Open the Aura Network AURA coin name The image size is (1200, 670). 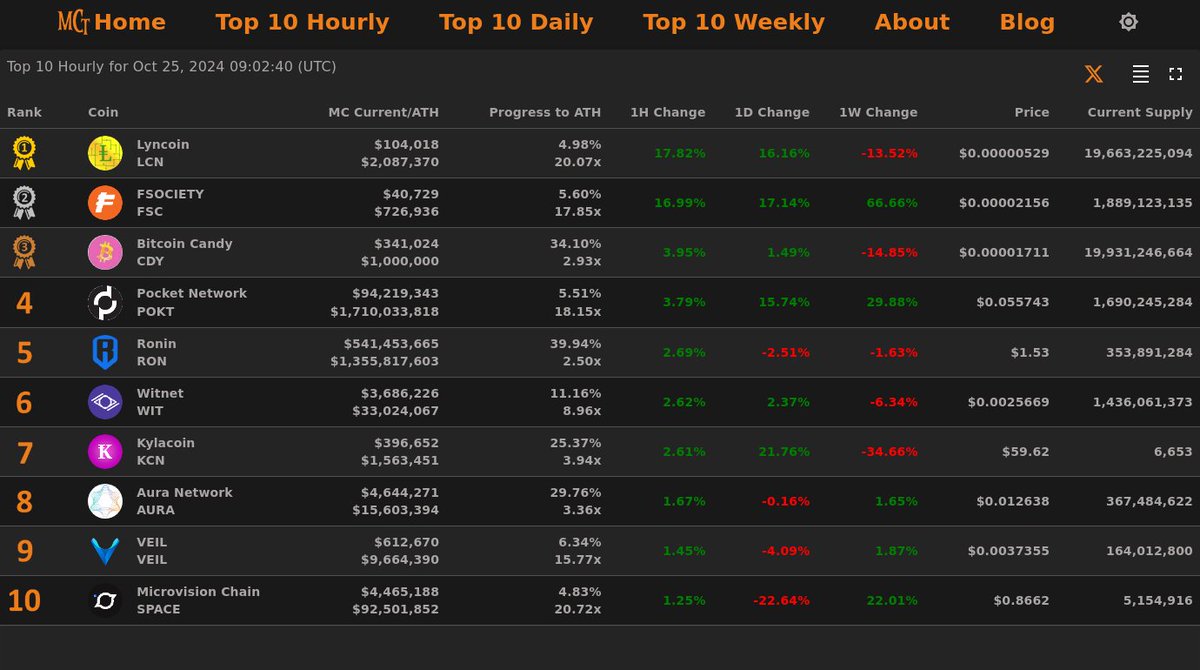(185, 501)
